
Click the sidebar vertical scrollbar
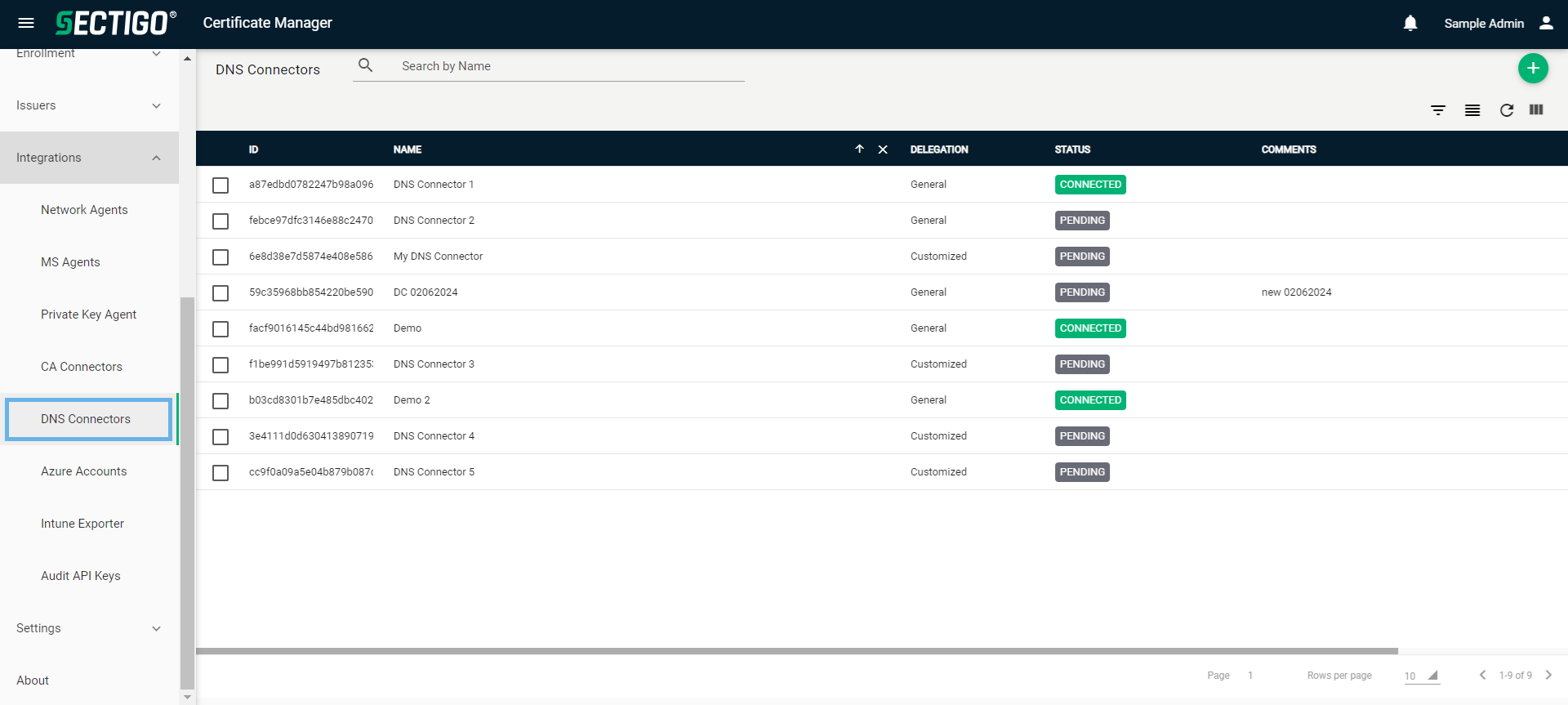(187, 493)
